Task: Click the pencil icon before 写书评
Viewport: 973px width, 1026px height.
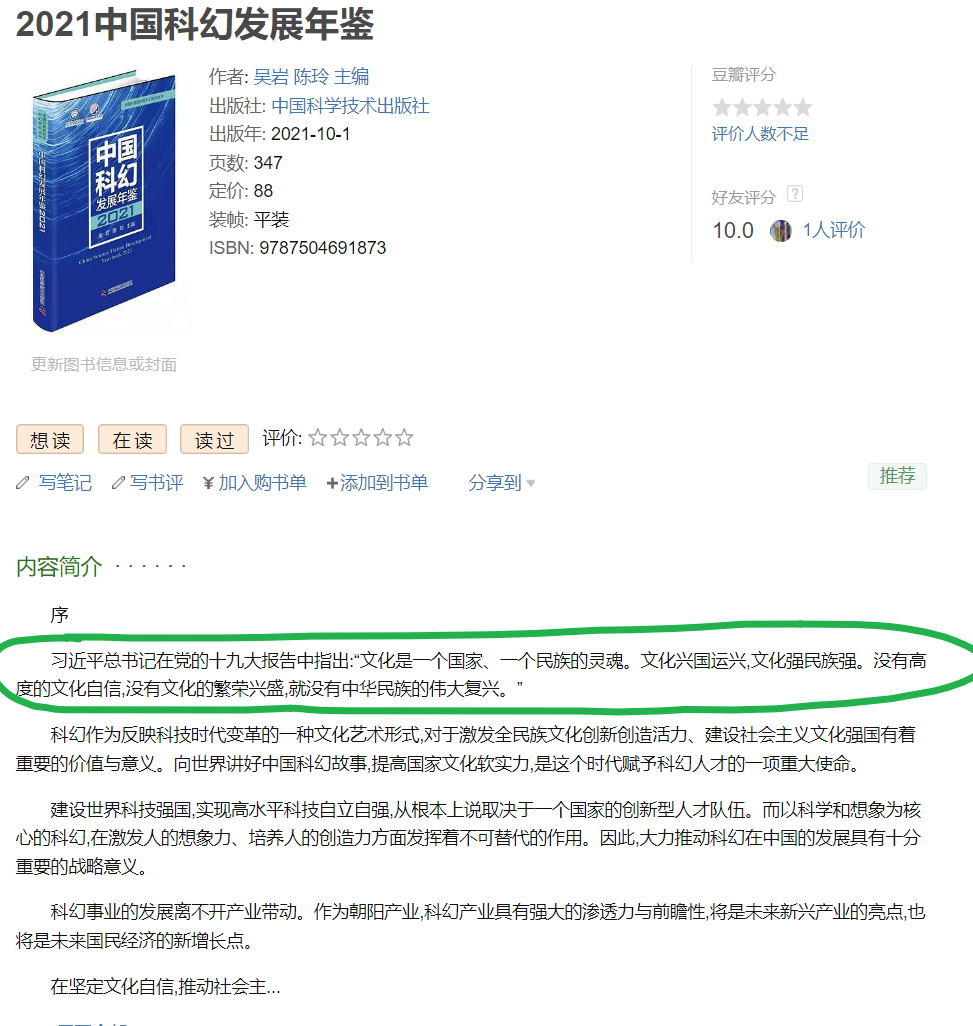Action: pyautogui.click(x=118, y=483)
